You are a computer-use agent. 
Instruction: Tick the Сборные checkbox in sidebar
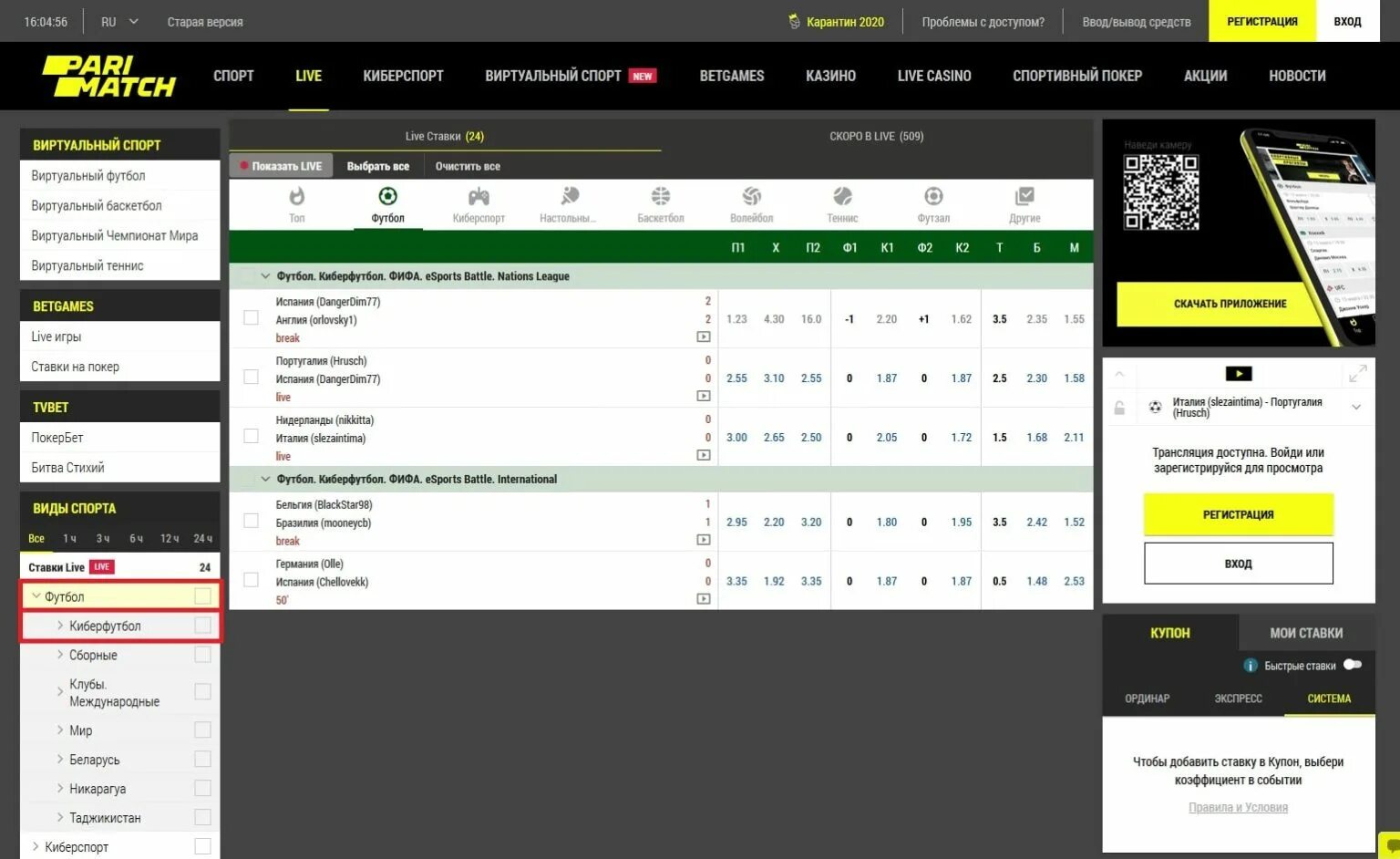(x=202, y=655)
